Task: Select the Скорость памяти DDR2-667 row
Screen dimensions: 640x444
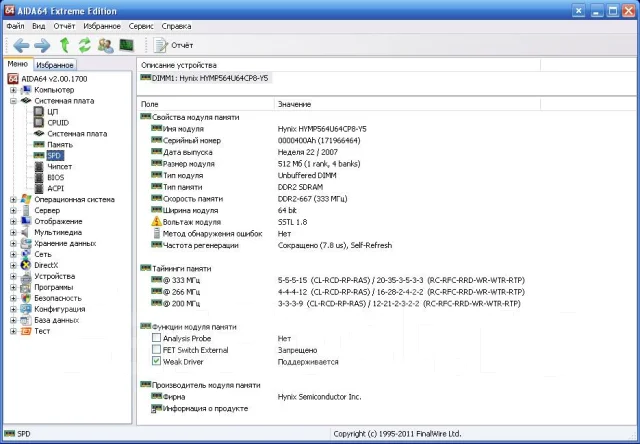Action: pyautogui.click(x=249, y=199)
